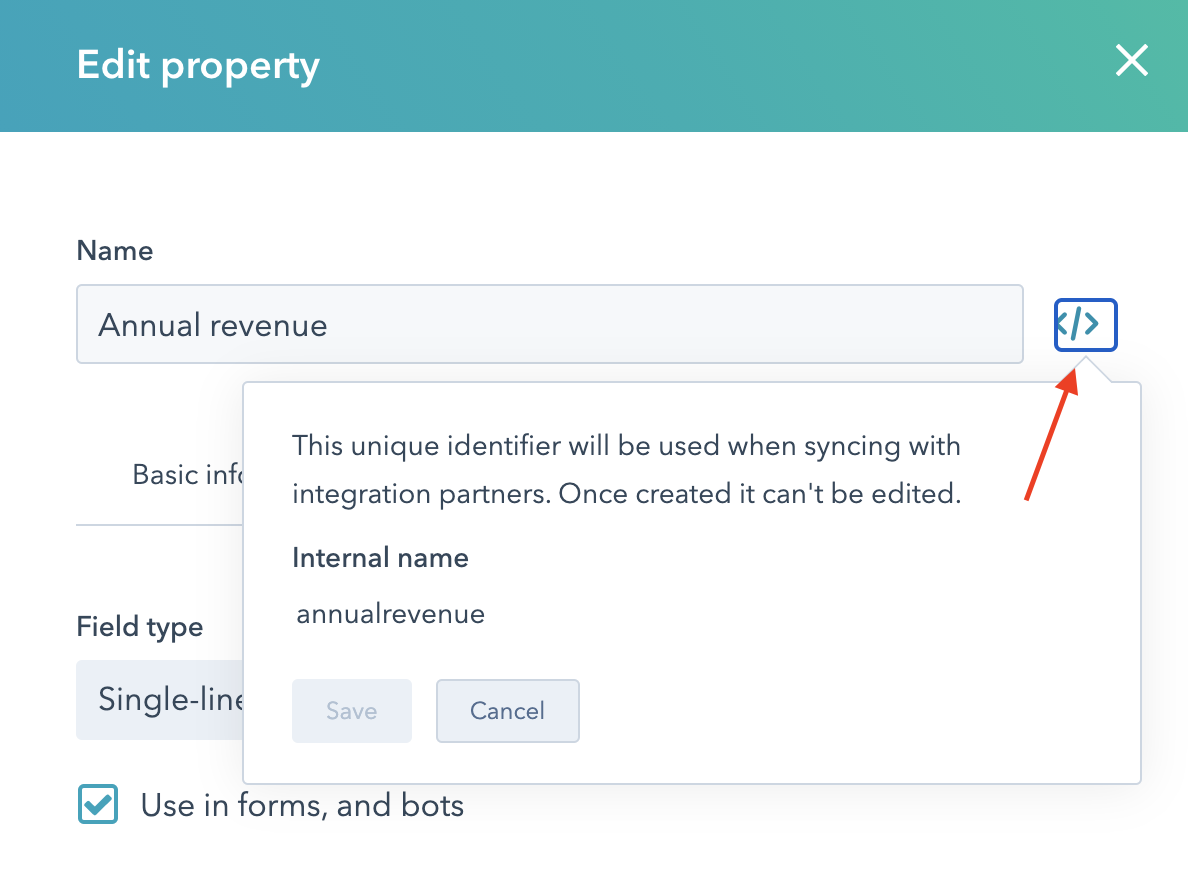Click the Edit property heading
Viewport: 1188px width, 882px height.
tap(198, 66)
